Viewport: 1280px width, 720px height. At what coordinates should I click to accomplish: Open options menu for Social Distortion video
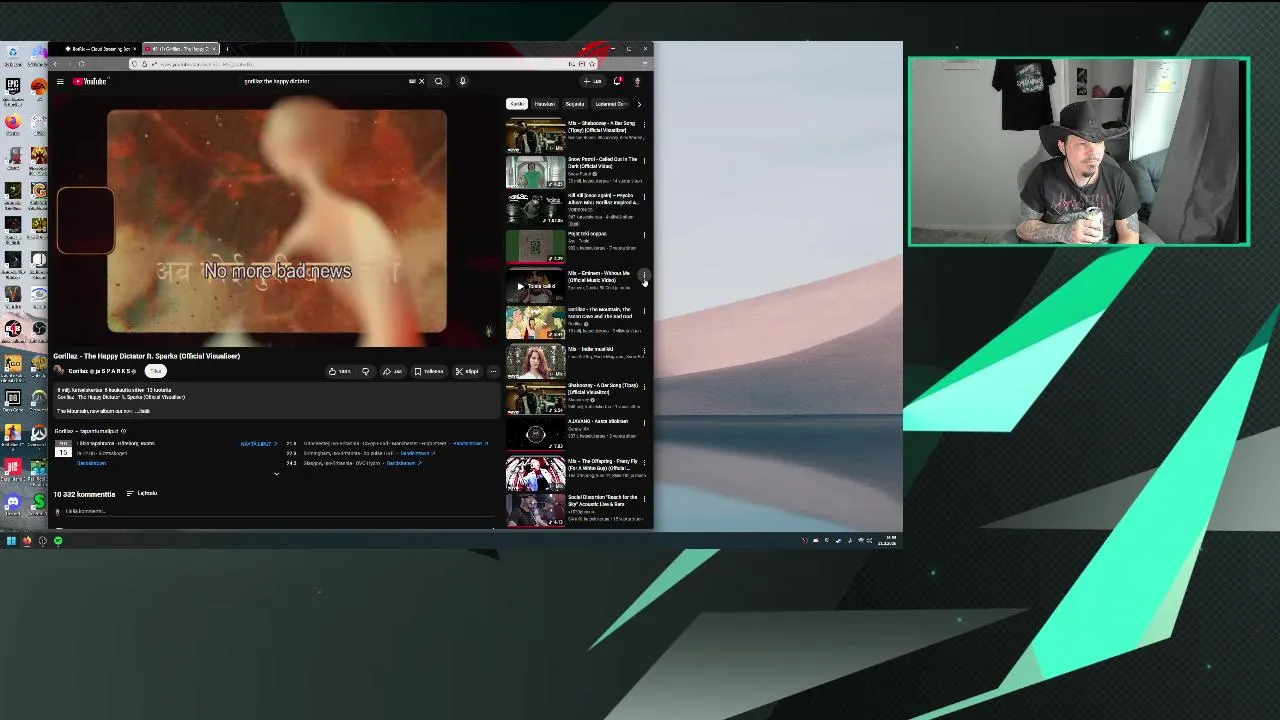pyautogui.click(x=644, y=498)
